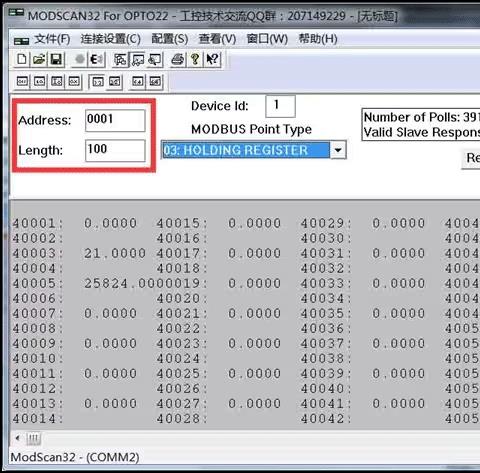Select Swapped Double format icon
Viewport: 480px width, 473px height.
[155, 81]
